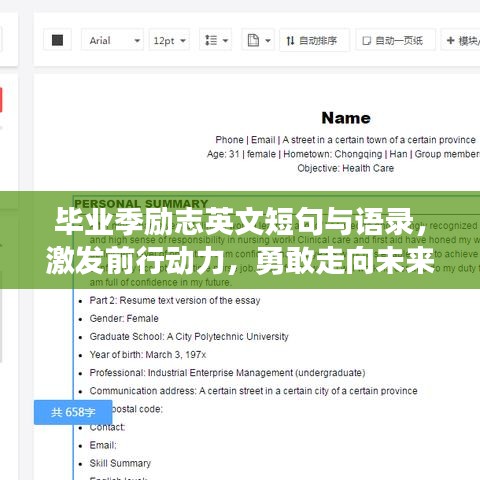
Task: Click the 模块 add module button
Action: pyautogui.click(x=461, y=40)
